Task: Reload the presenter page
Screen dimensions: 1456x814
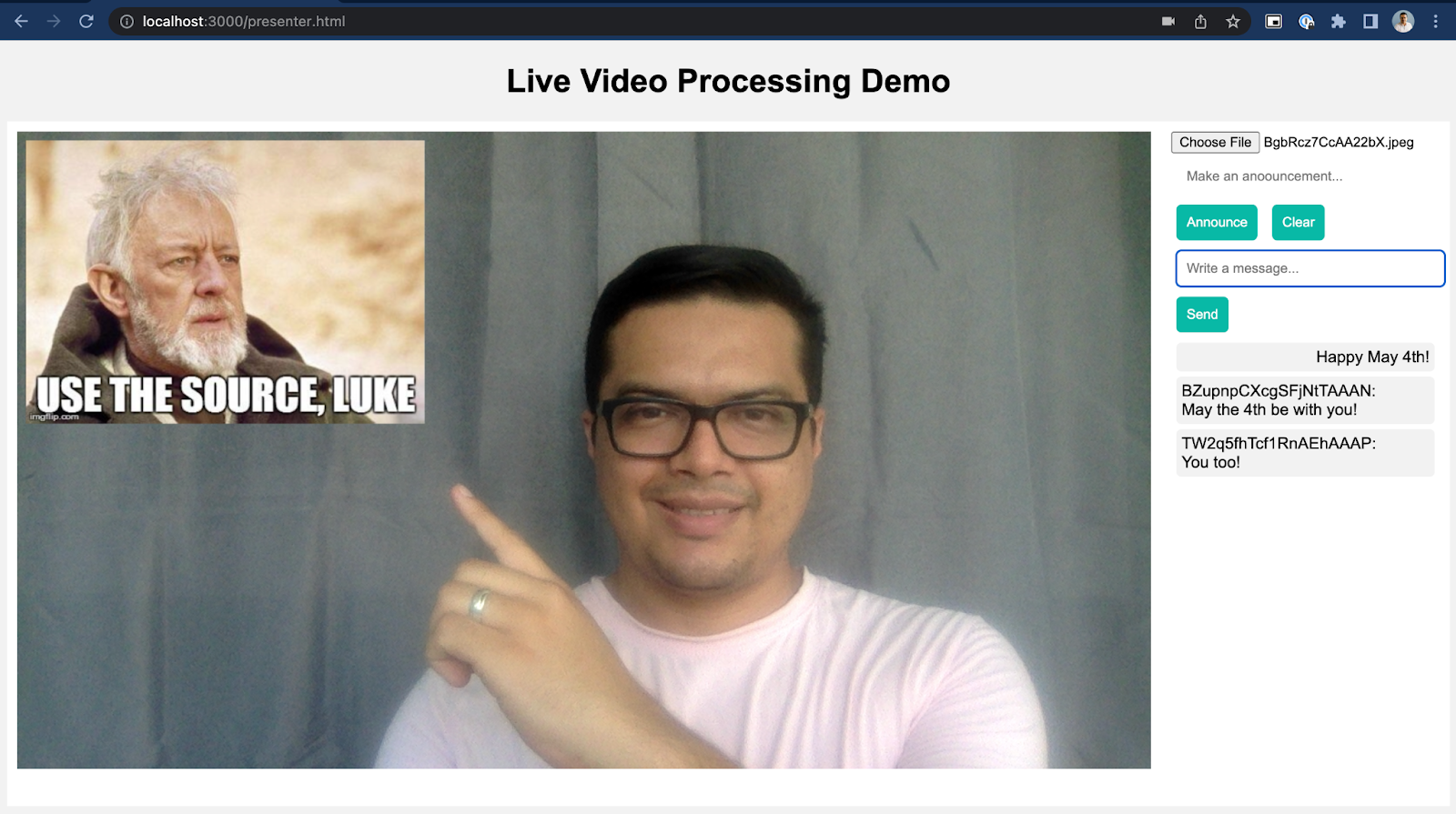Action: coord(86,21)
